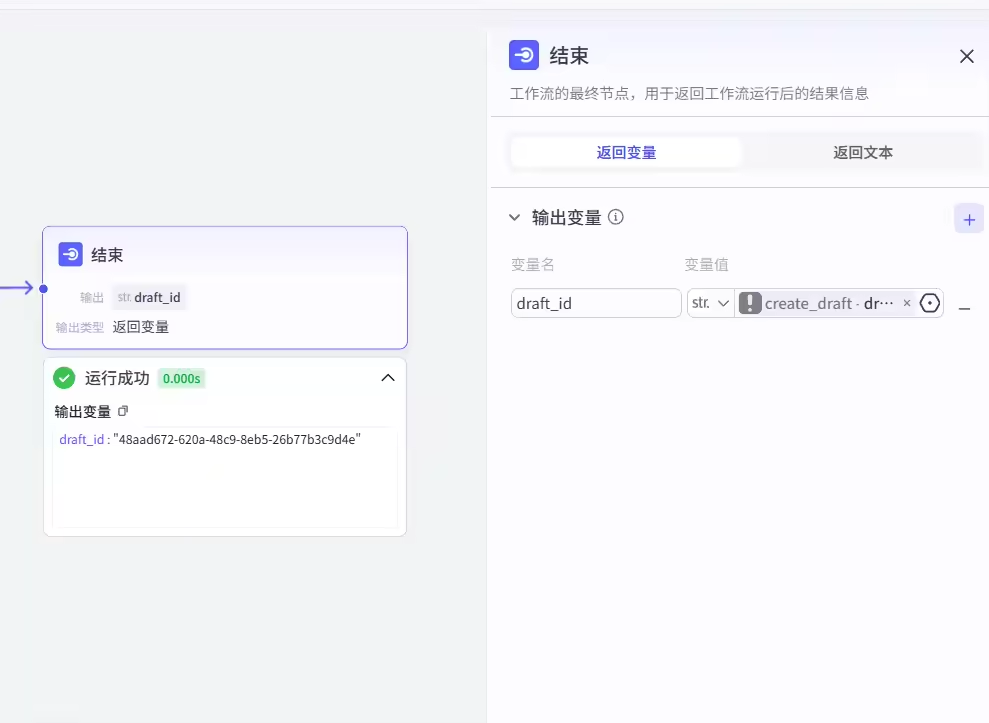Click the draft_id output tag in node
The height and width of the screenshot is (723, 989).
click(x=150, y=297)
